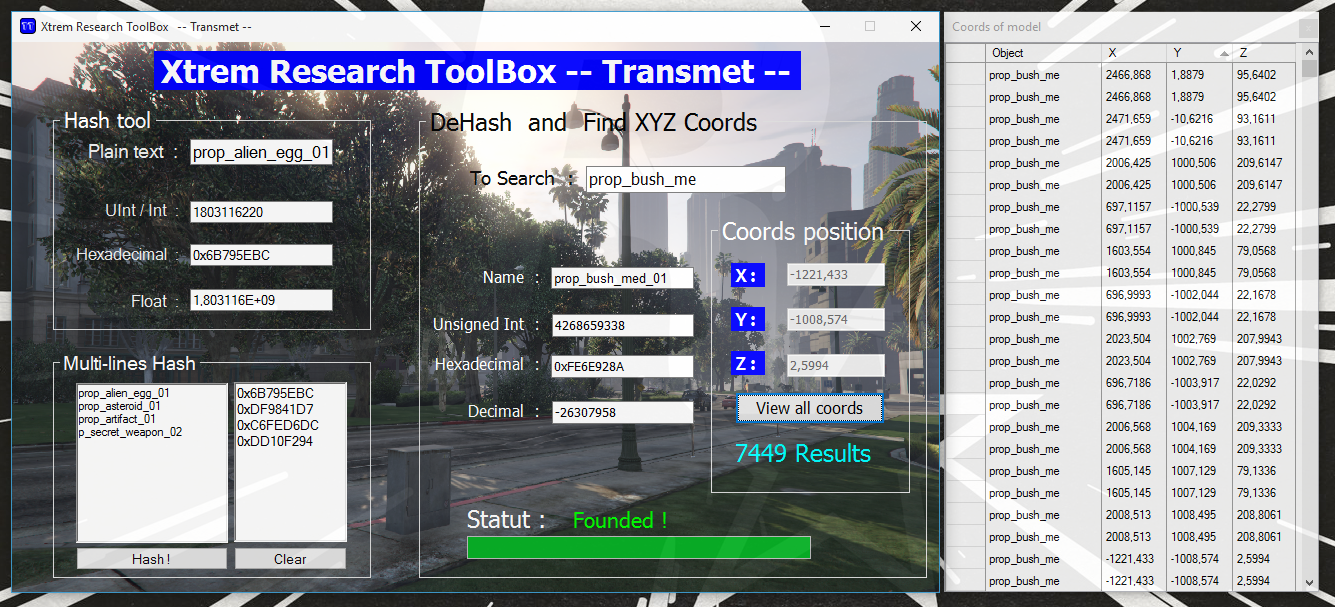Click the Xtrem Research ToolBox title bar icon
Viewport: 1335px width, 607px height.
pos(28,26)
